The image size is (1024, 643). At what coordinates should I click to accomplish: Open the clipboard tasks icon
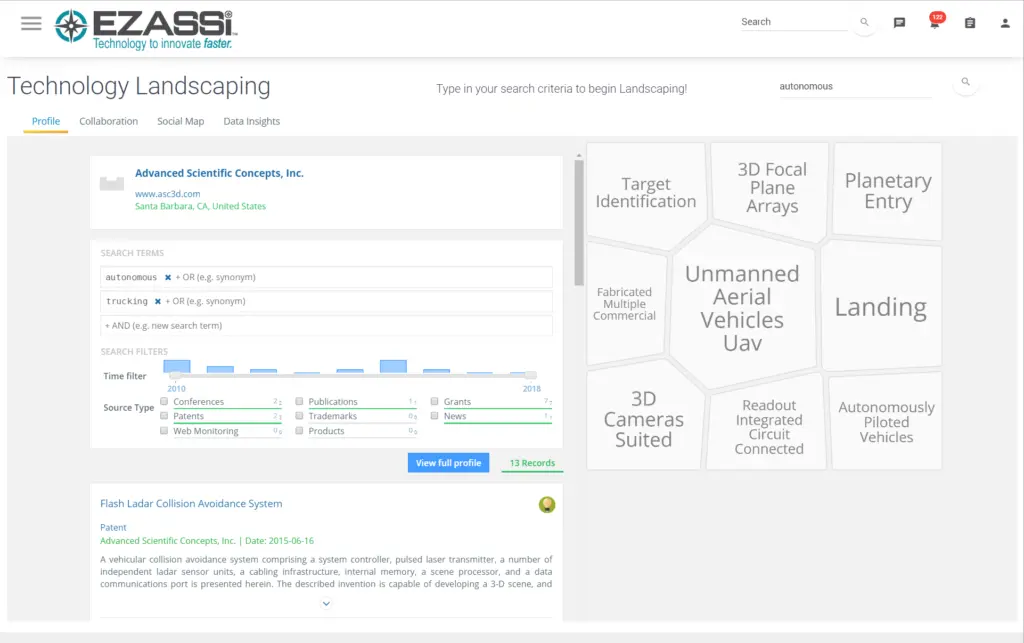click(970, 23)
